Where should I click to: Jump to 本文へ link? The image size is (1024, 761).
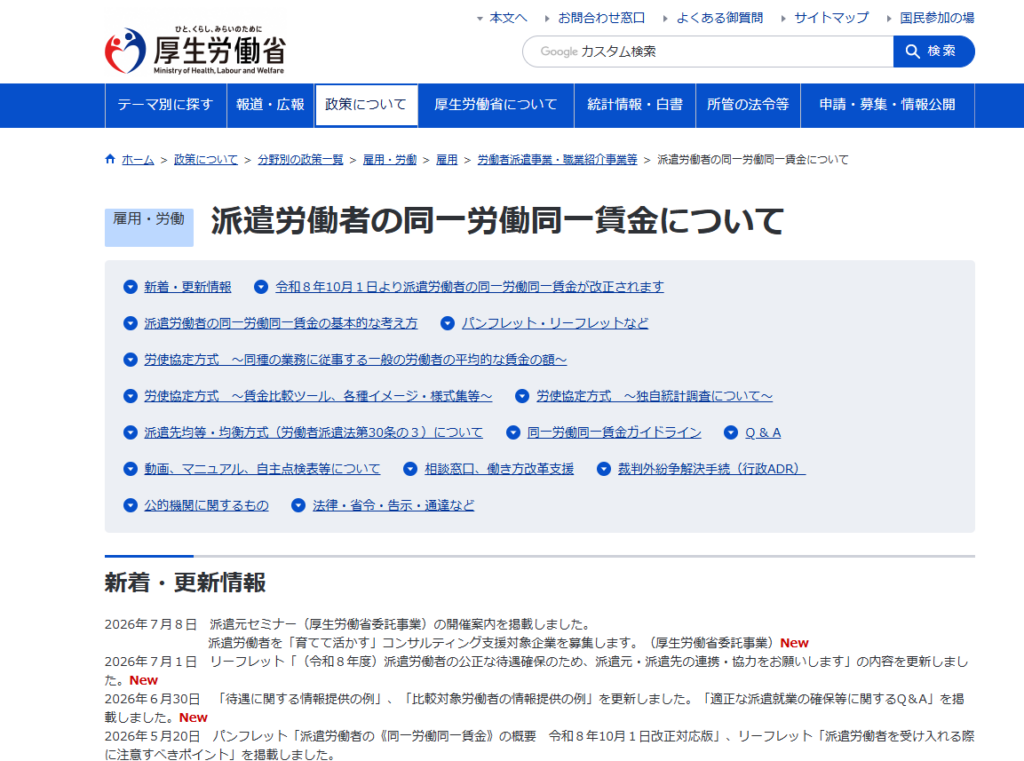508,18
